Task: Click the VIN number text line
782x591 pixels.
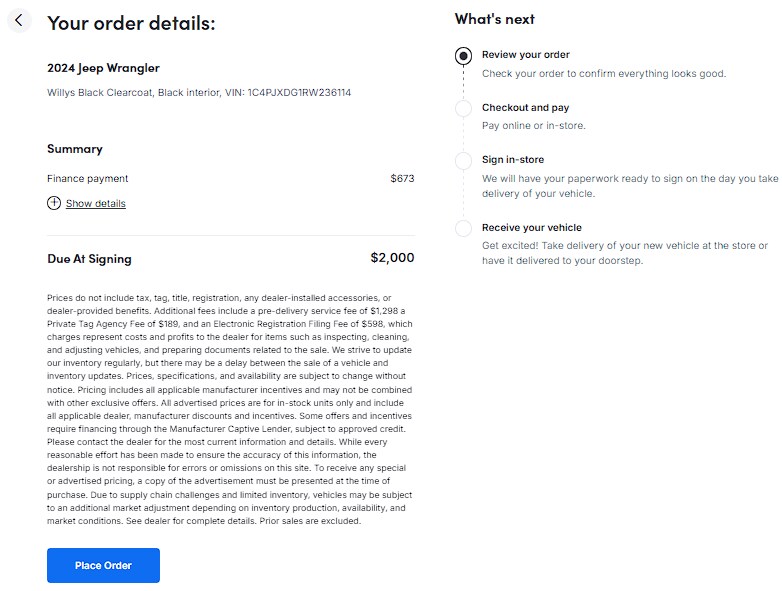Action: click(199, 92)
